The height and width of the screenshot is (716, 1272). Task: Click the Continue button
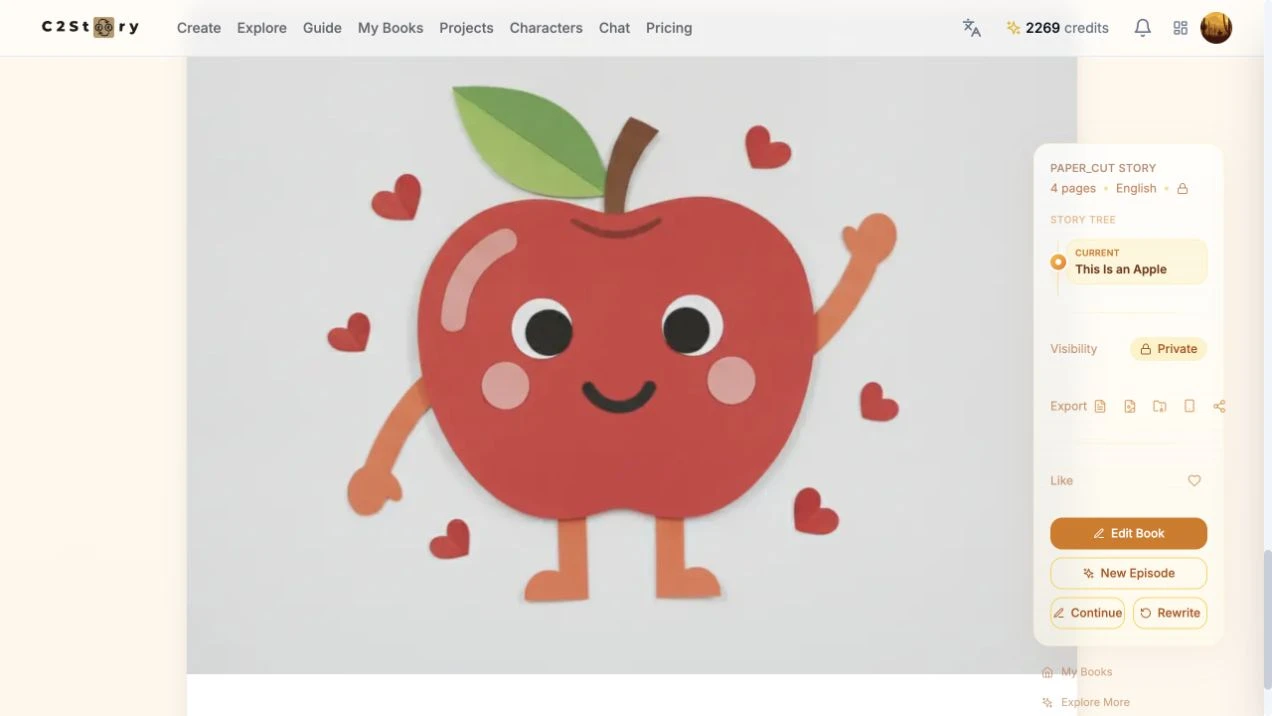1088,613
